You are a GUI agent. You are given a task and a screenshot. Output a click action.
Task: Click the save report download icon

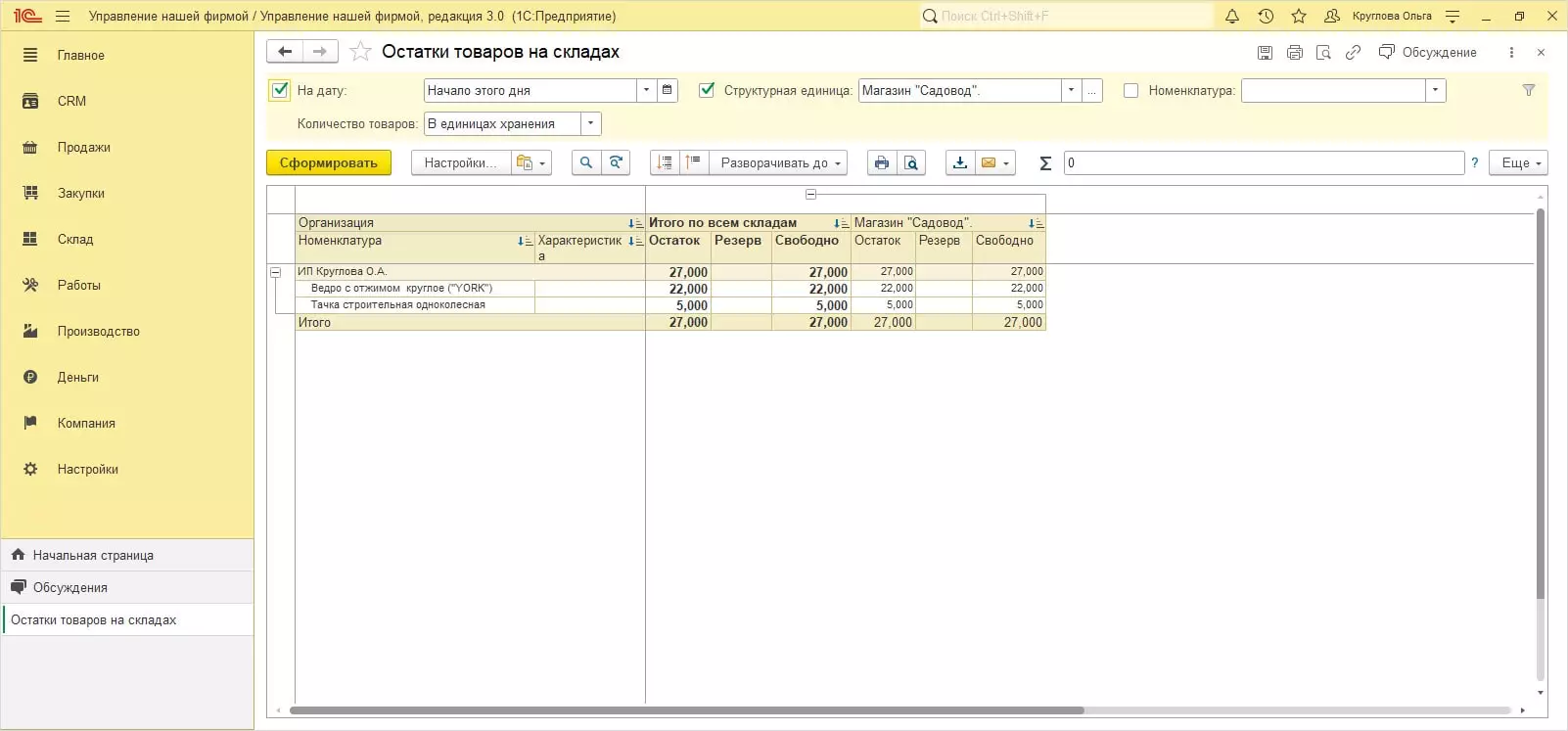[x=959, y=162]
